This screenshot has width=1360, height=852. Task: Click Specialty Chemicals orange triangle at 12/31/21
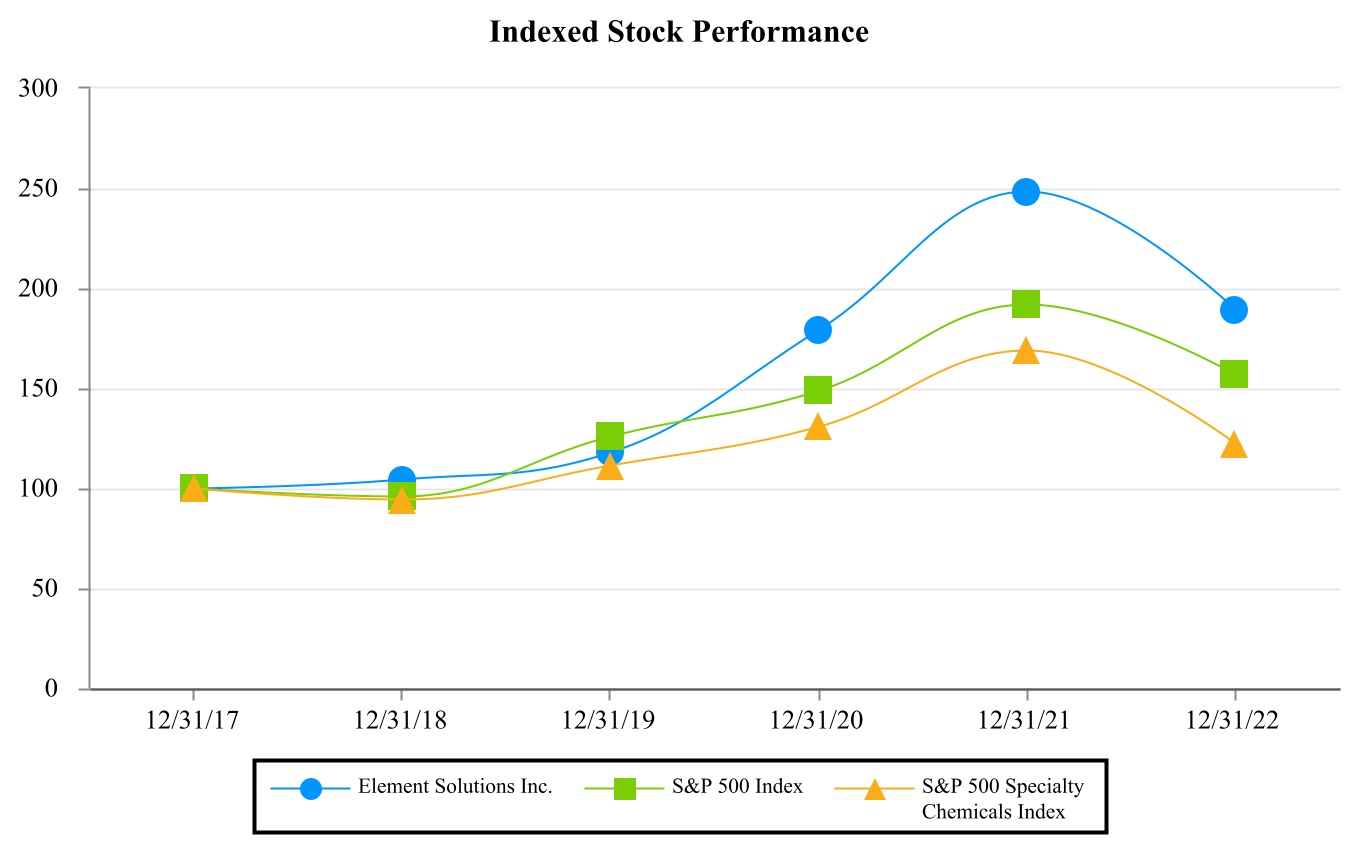click(x=1025, y=351)
